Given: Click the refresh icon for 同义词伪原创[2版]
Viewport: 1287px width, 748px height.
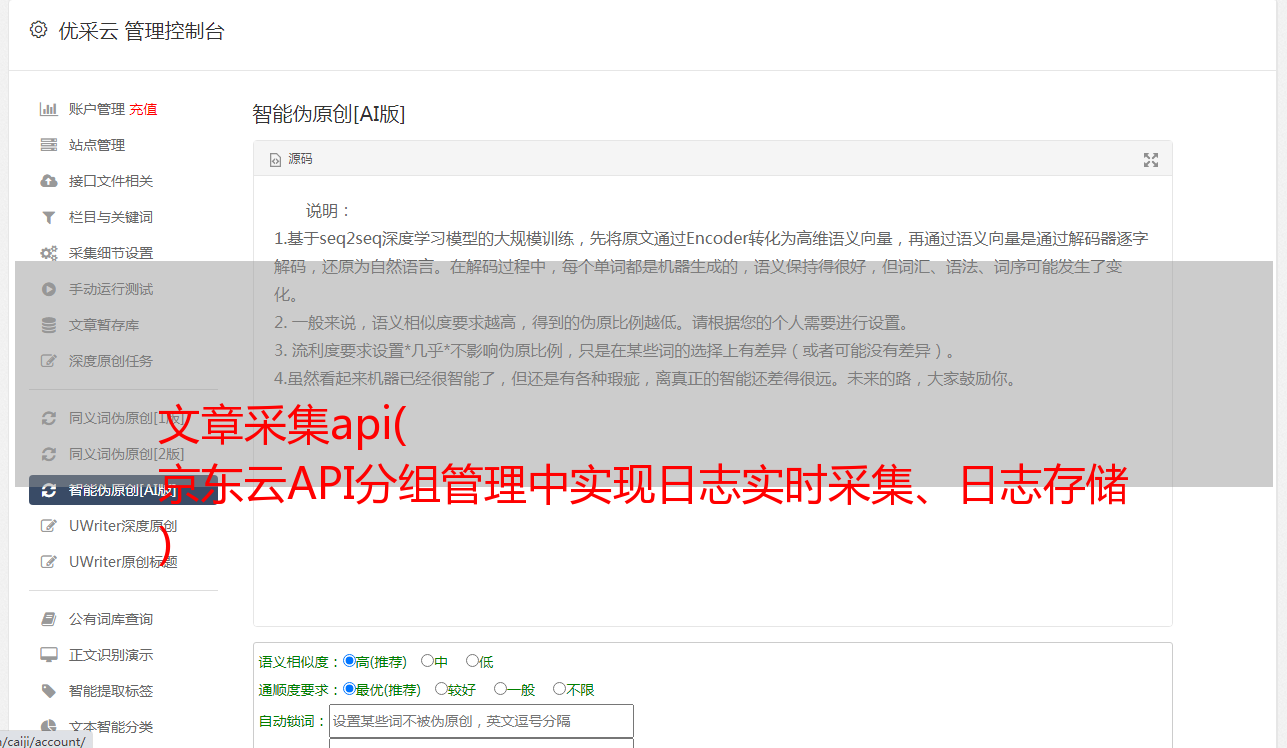Looking at the screenshot, I should (x=48, y=454).
